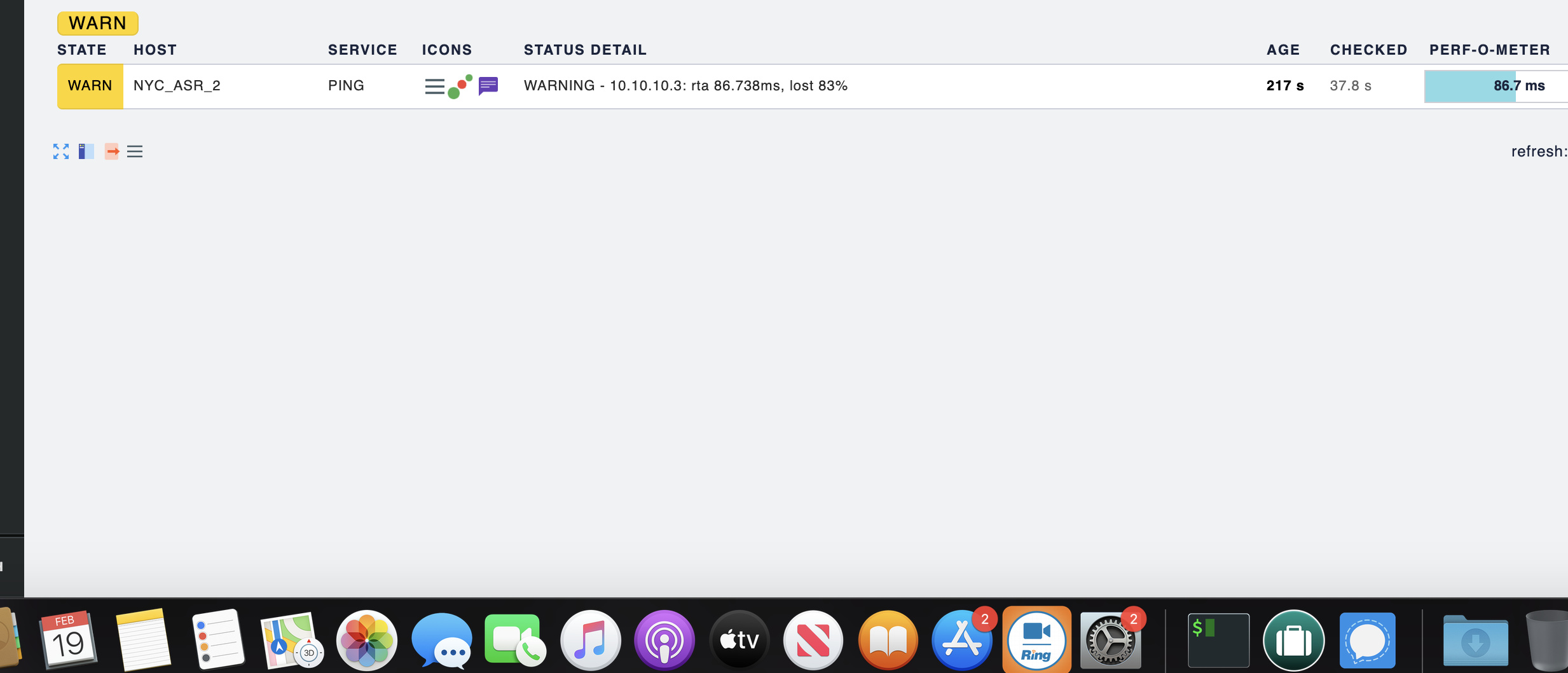Click the red-green dots graph icon
The height and width of the screenshot is (673, 1568).
pos(460,87)
